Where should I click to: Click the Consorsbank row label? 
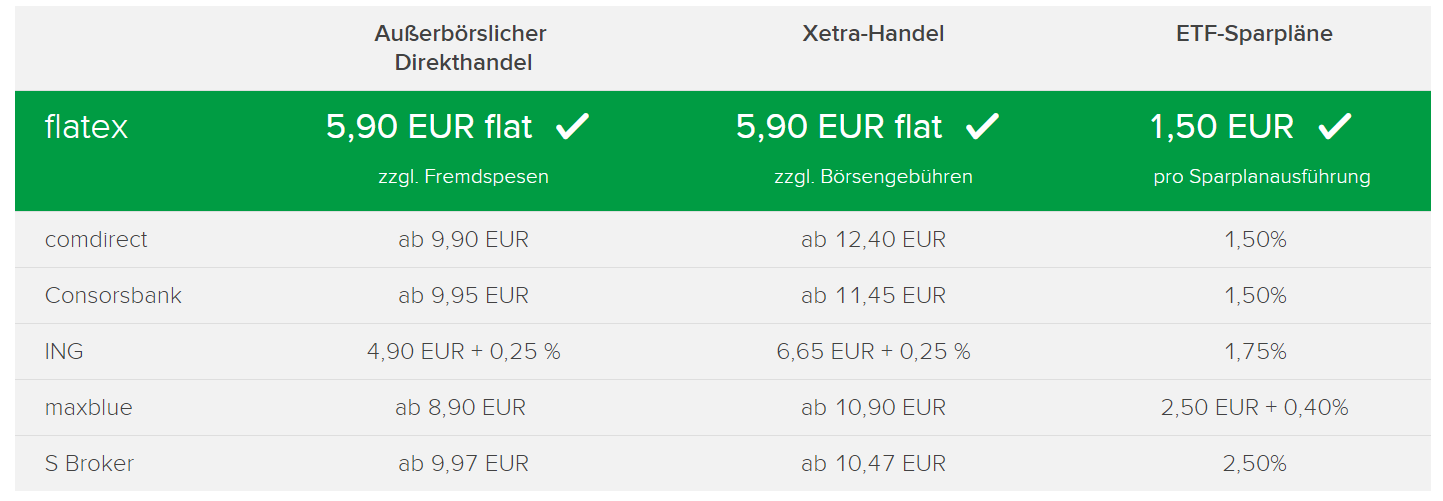(113, 296)
